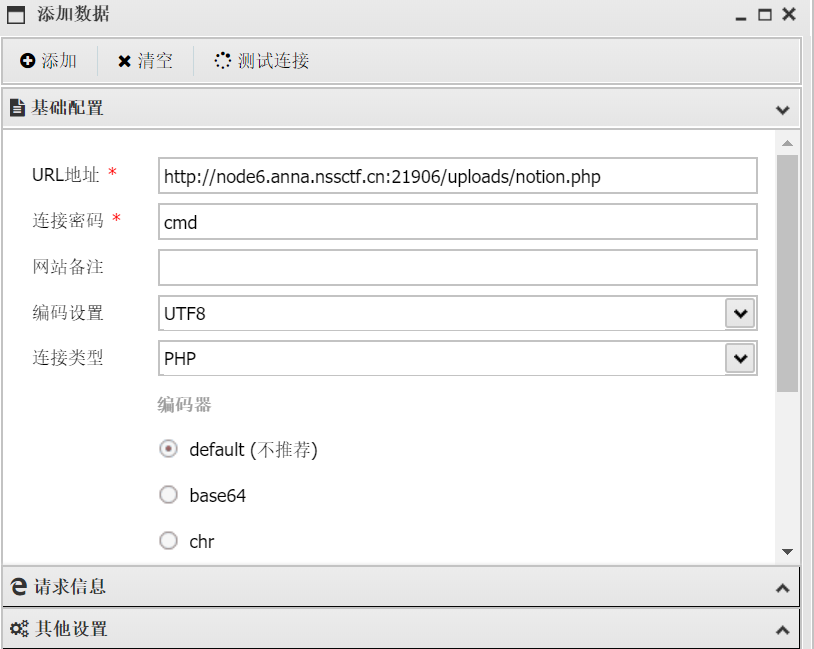Select the default encoder radio button
This screenshot has height=649, width=814.
169,449
